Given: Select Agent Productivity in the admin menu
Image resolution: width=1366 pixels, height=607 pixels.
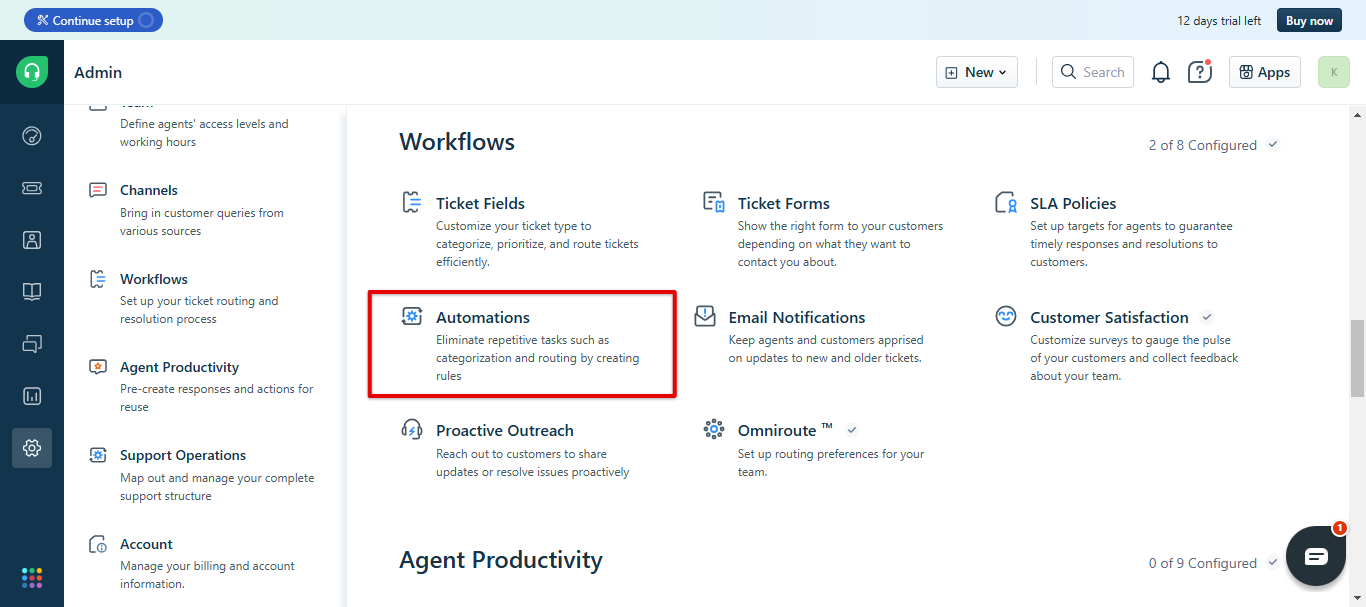Looking at the screenshot, I should pyautogui.click(x=180, y=367).
